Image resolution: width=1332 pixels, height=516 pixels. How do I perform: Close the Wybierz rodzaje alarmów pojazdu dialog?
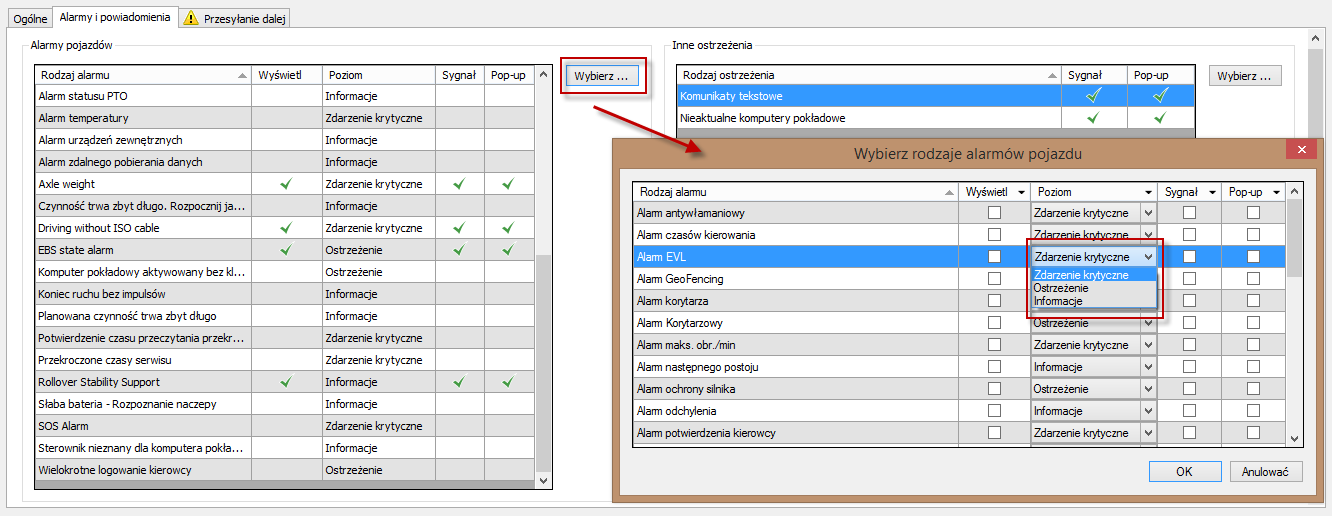tap(1301, 150)
